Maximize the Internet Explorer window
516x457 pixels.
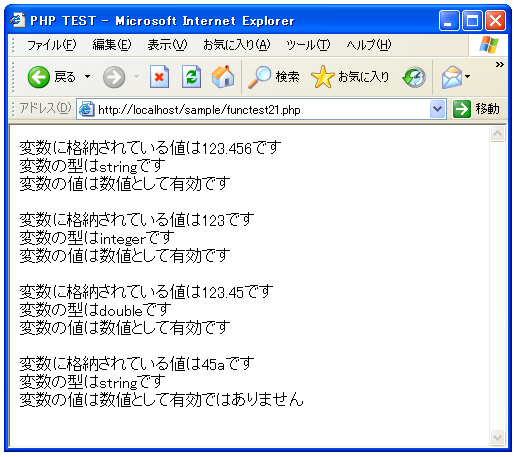[472, 21]
